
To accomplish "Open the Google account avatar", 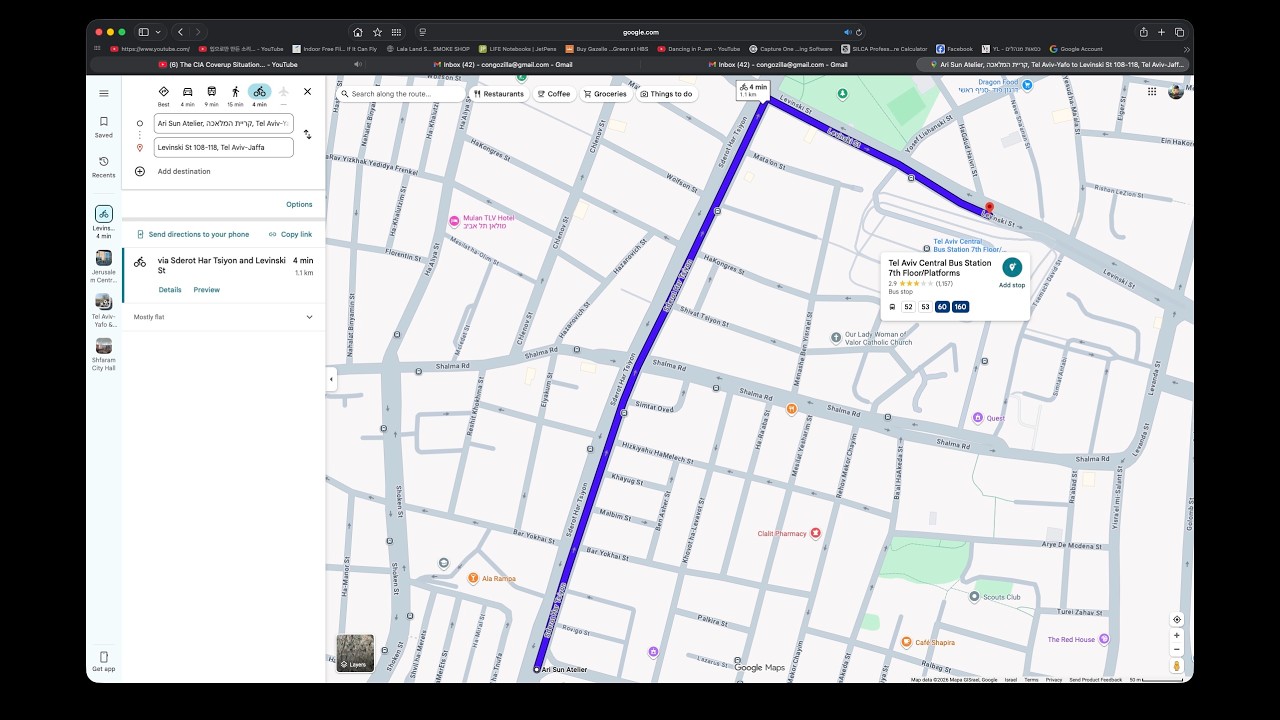I will pos(1176,91).
